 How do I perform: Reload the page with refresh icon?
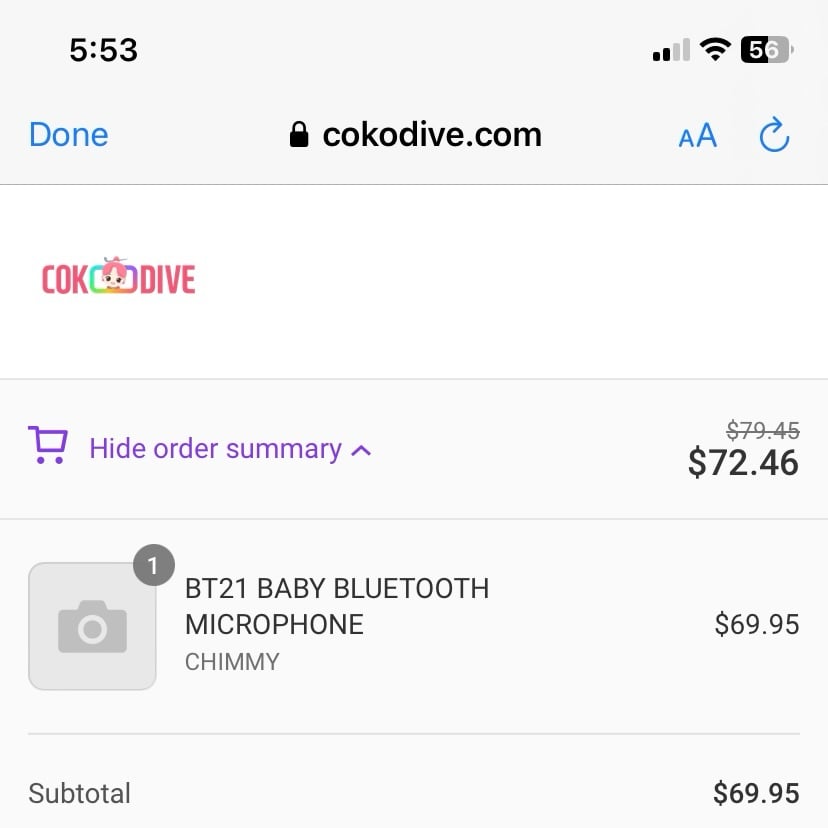[x=774, y=135]
